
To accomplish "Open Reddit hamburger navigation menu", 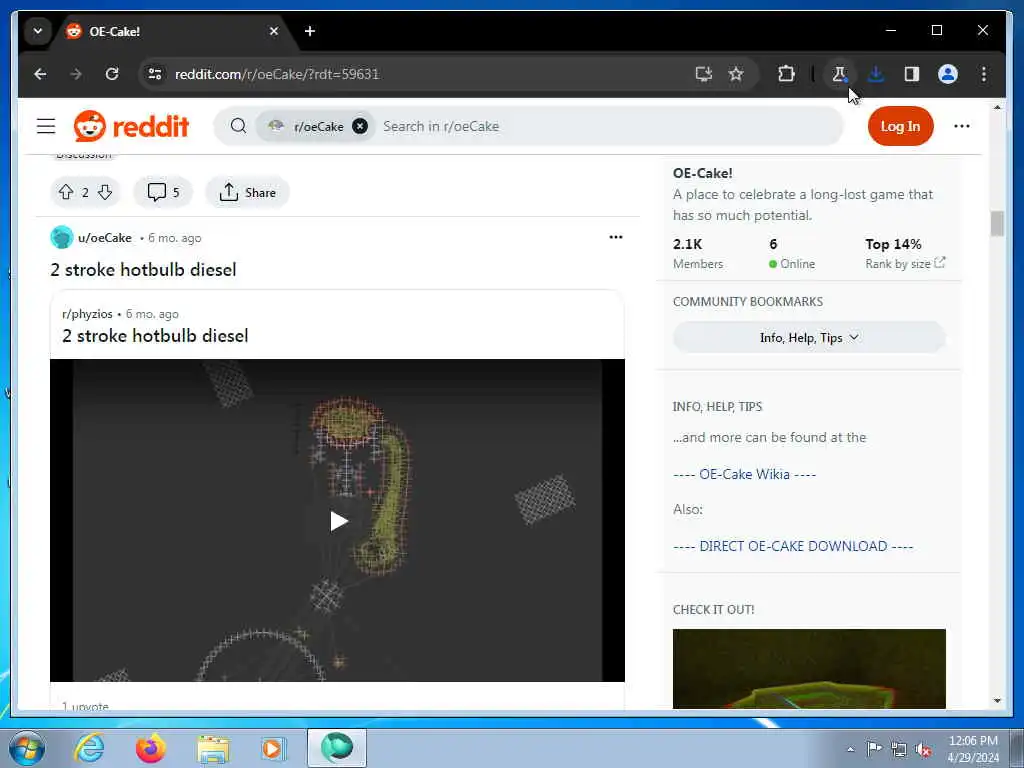I will tap(46, 126).
